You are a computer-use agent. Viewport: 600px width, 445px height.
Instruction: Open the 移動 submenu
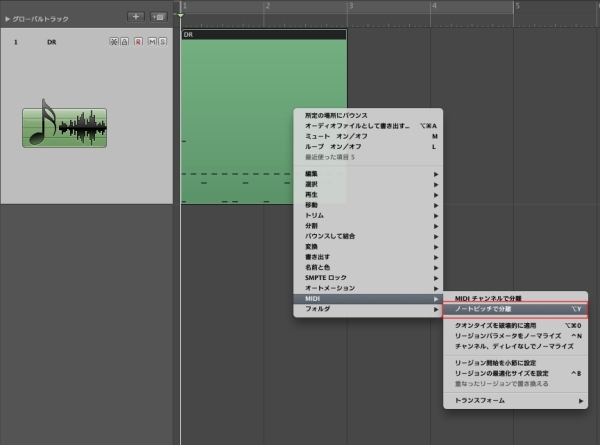pos(368,205)
